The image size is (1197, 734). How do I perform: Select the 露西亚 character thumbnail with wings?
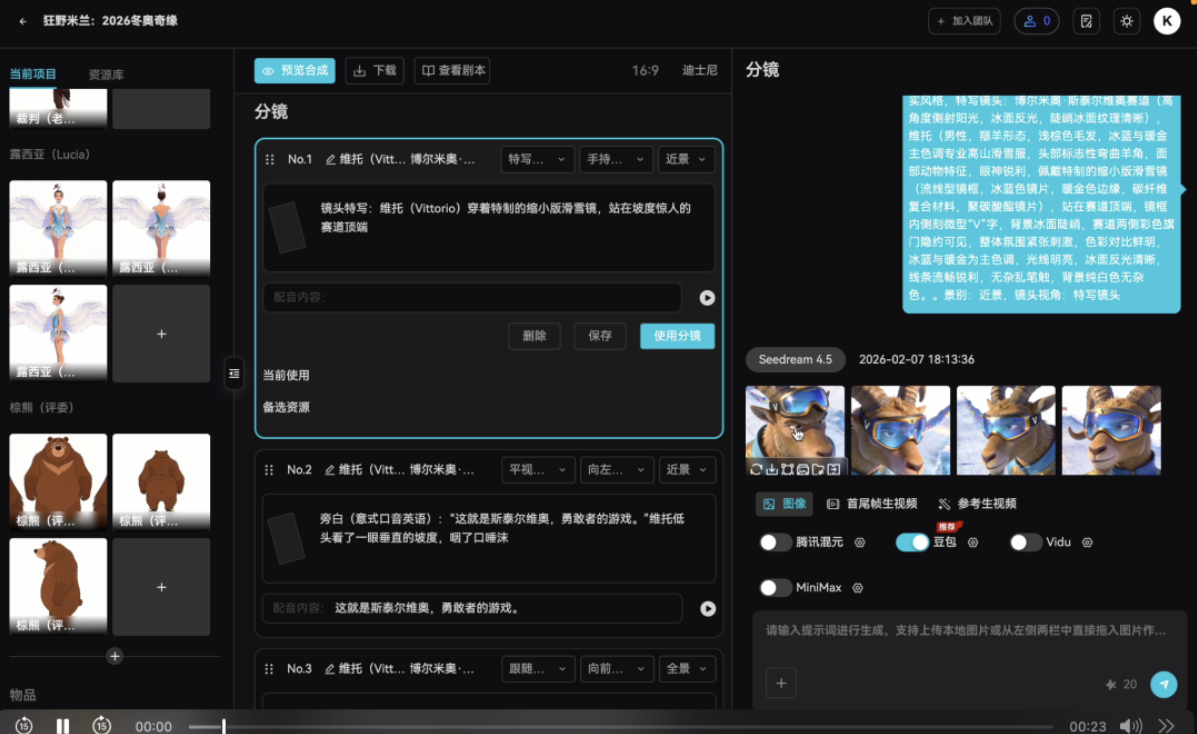(57, 227)
